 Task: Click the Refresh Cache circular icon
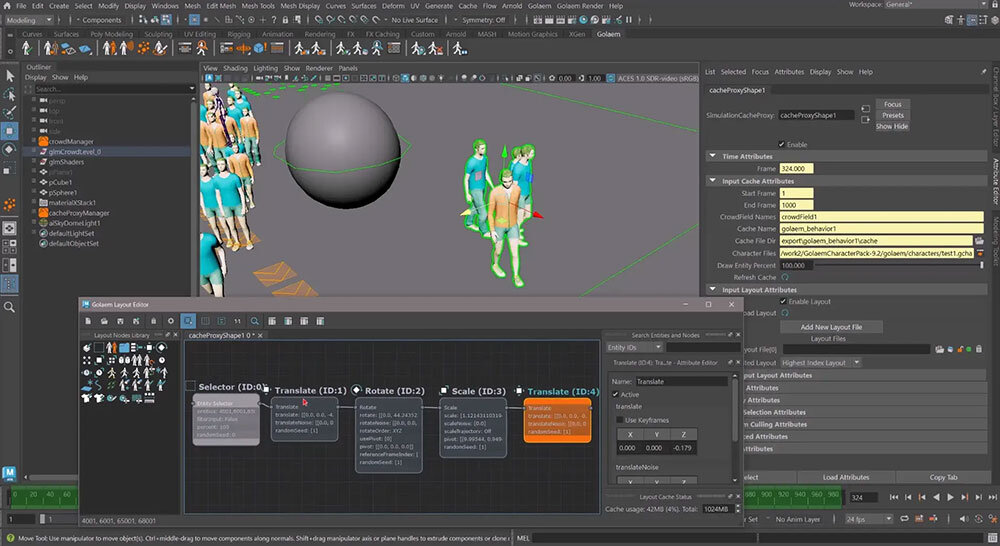[x=785, y=277]
